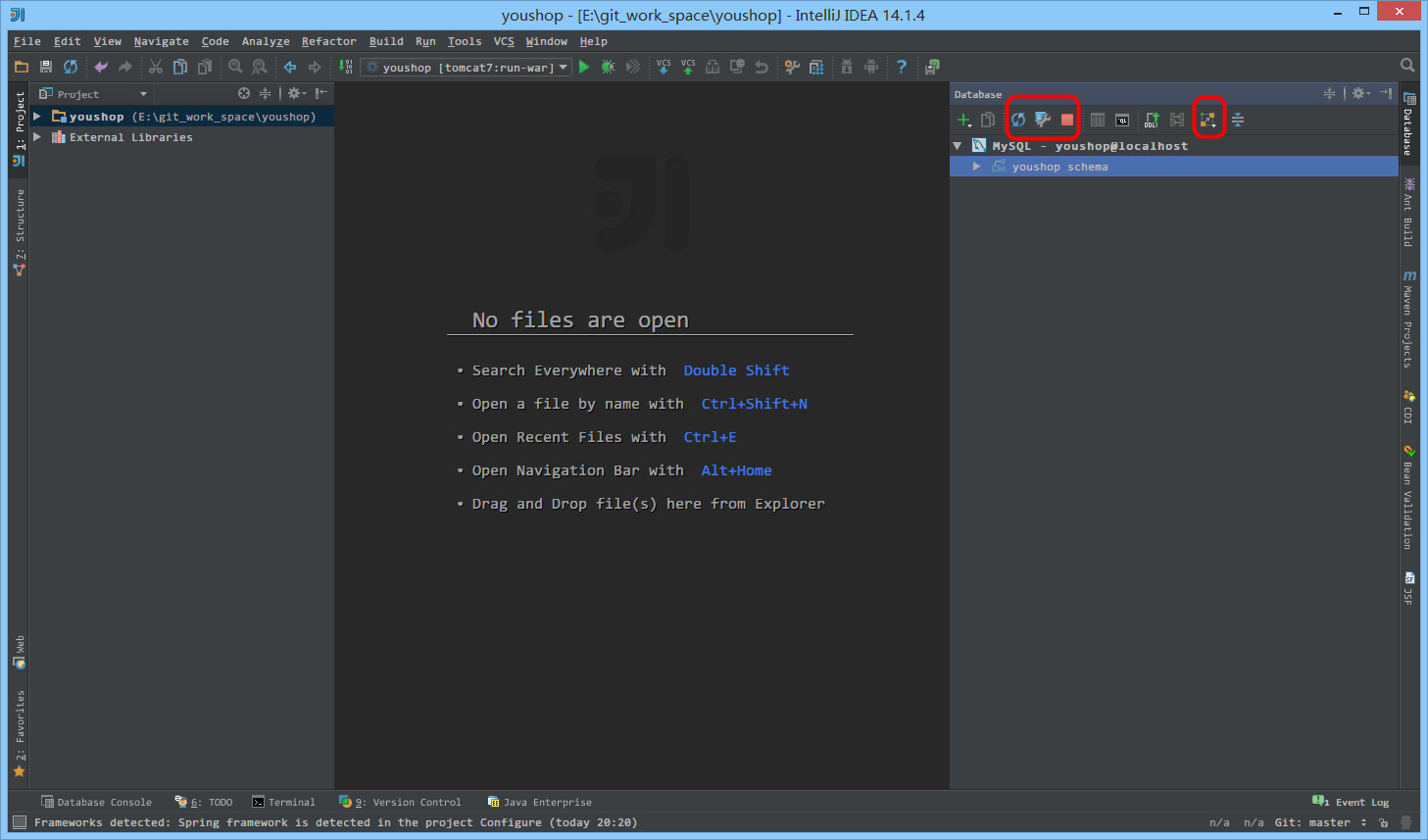
Task: Toggle the Database side tool window tab
Action: tap(1408, 124)
